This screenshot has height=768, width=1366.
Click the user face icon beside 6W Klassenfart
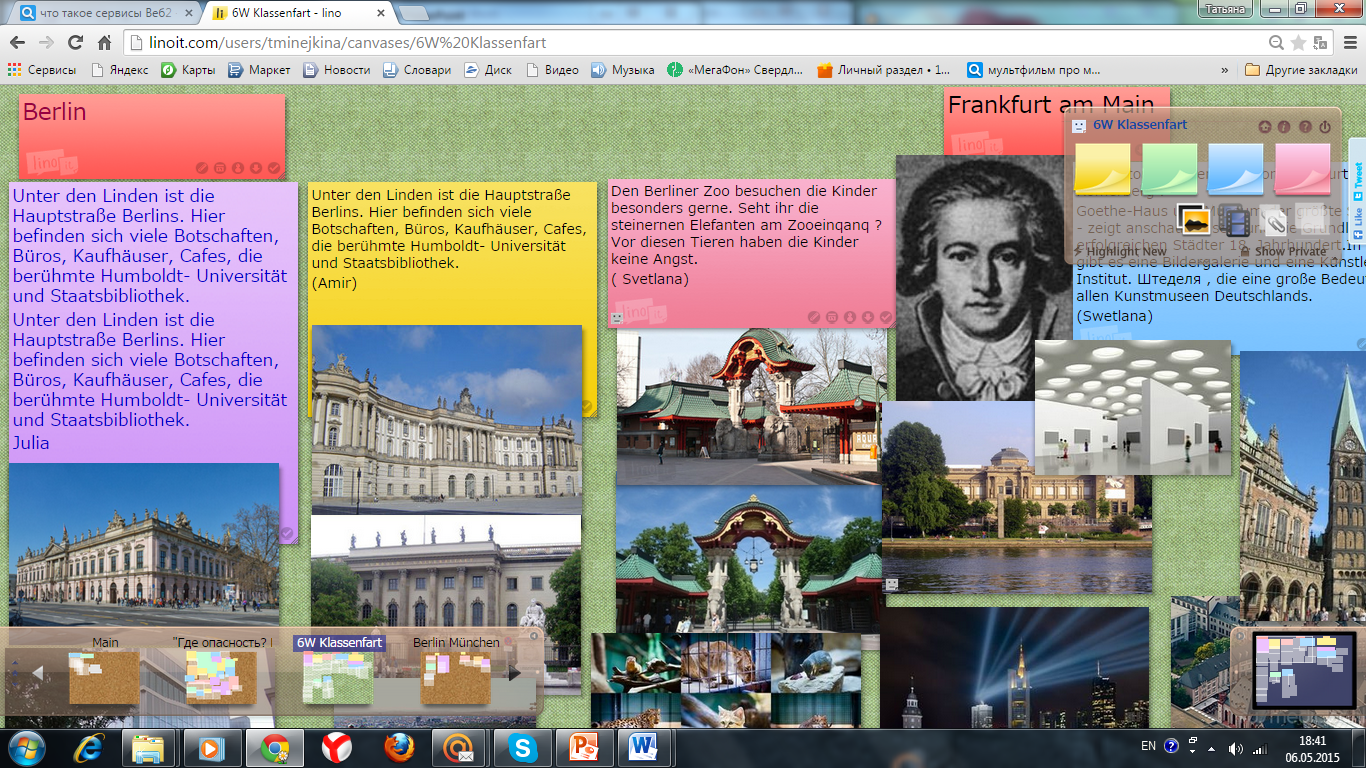pyautogui.click(x=1079, y=126)
